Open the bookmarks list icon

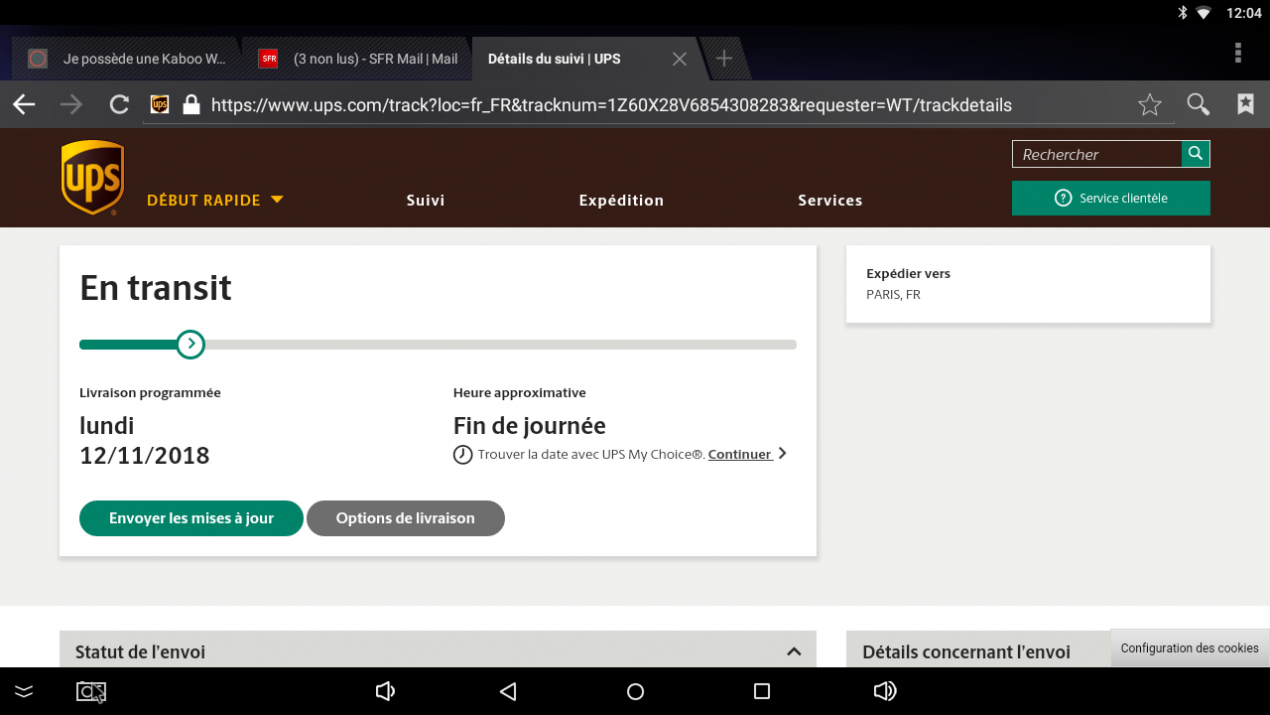tap(1245, 104)
